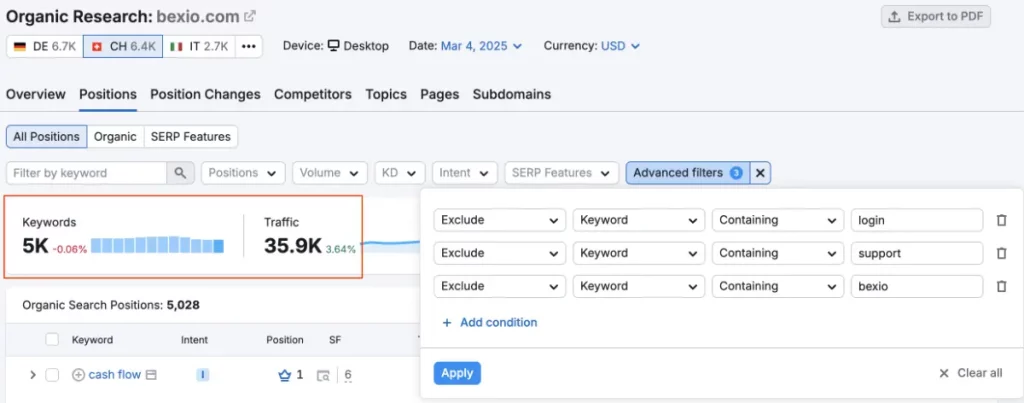Tick the checkbox for cash flow row
This screenshot has width=1024, height=403.
tap(52, 375)
